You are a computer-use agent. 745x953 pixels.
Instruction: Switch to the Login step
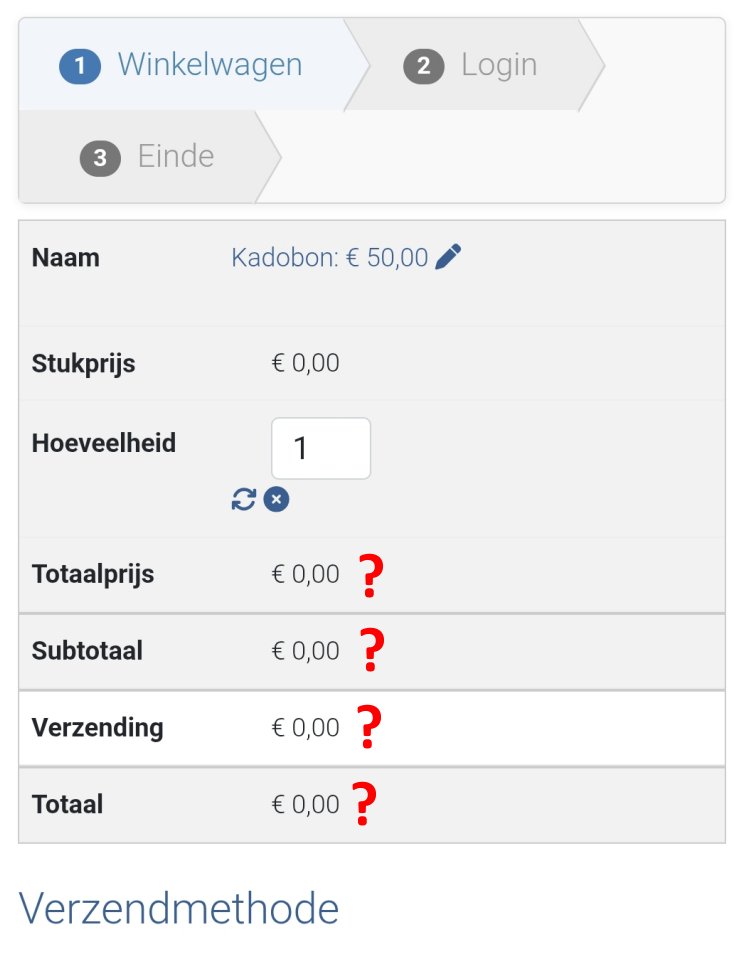pyautogui.click(x=498, y=65)
